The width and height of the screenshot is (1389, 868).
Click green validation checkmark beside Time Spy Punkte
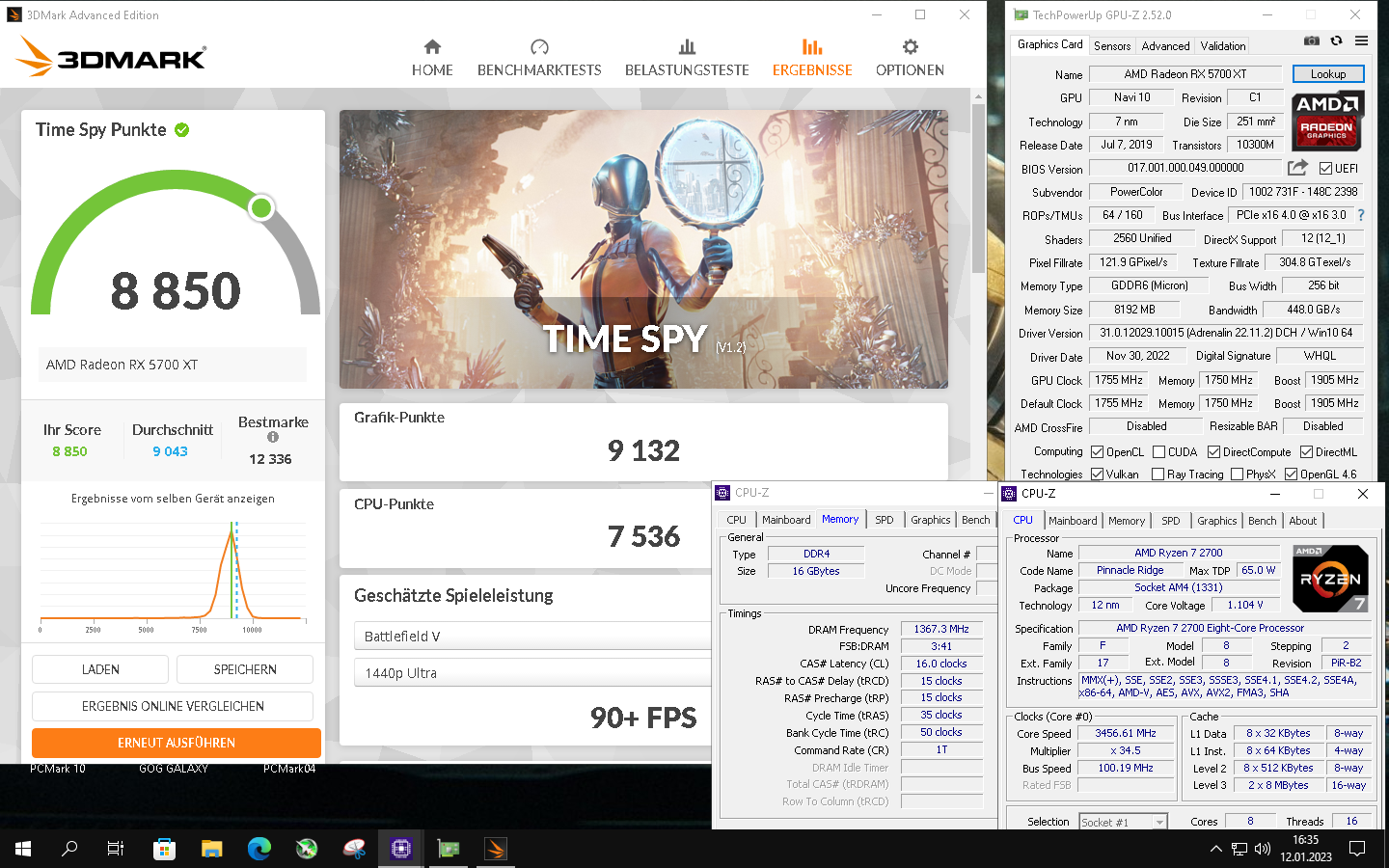[181, 129]
